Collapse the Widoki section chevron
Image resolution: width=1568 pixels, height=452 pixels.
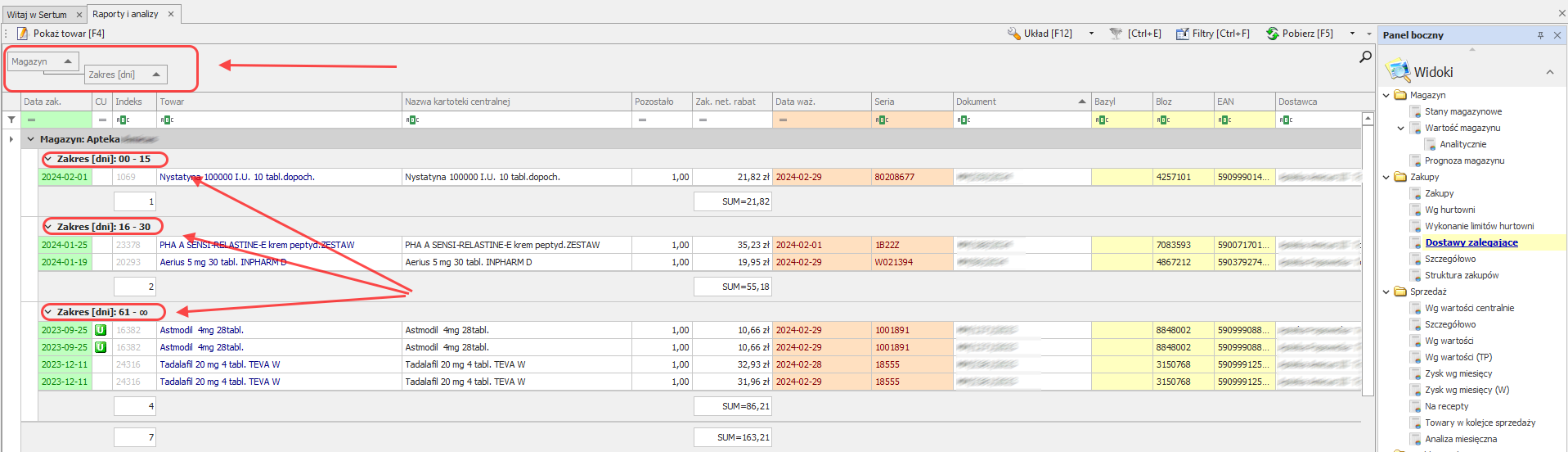pyautogui.click(x=1549, y=72)
